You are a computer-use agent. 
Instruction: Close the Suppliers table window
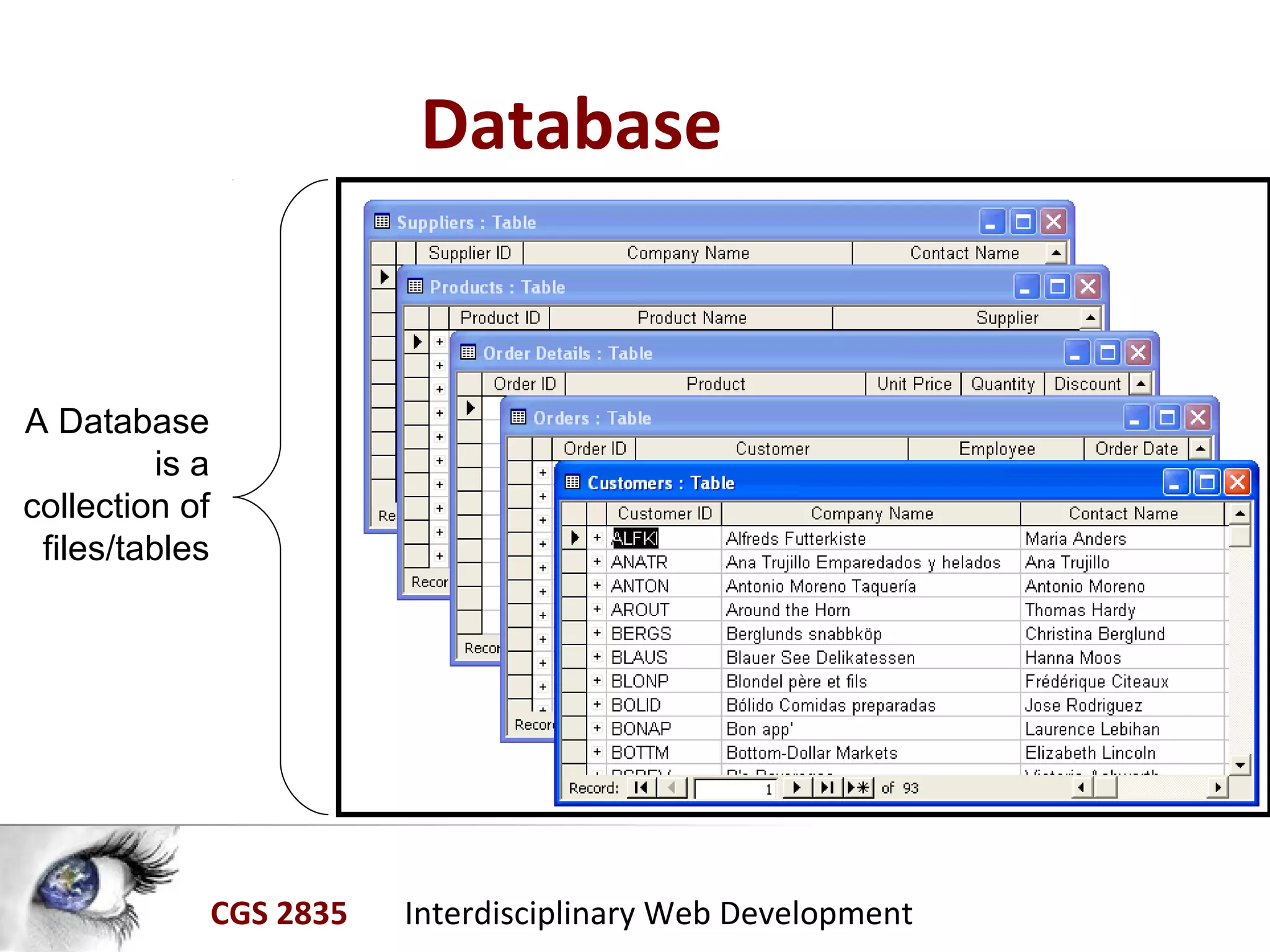(x=1054, y=221)
